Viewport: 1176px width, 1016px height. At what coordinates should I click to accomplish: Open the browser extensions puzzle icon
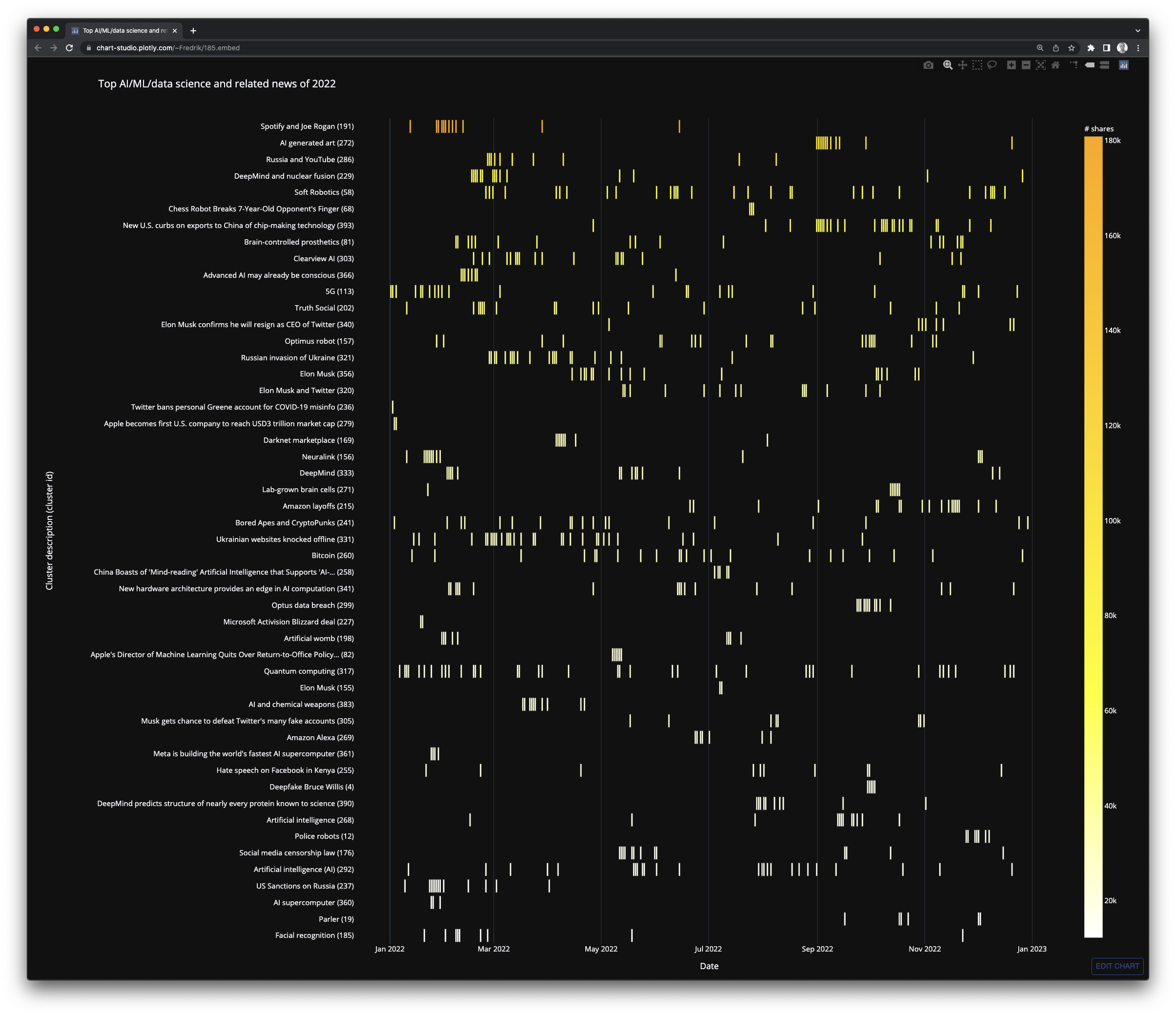coord(1091,48)
